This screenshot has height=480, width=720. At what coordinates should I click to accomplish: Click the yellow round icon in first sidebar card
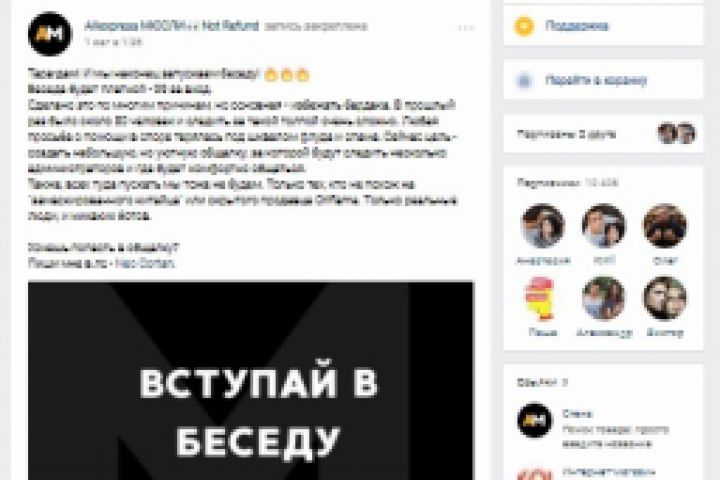click(524, 26)
